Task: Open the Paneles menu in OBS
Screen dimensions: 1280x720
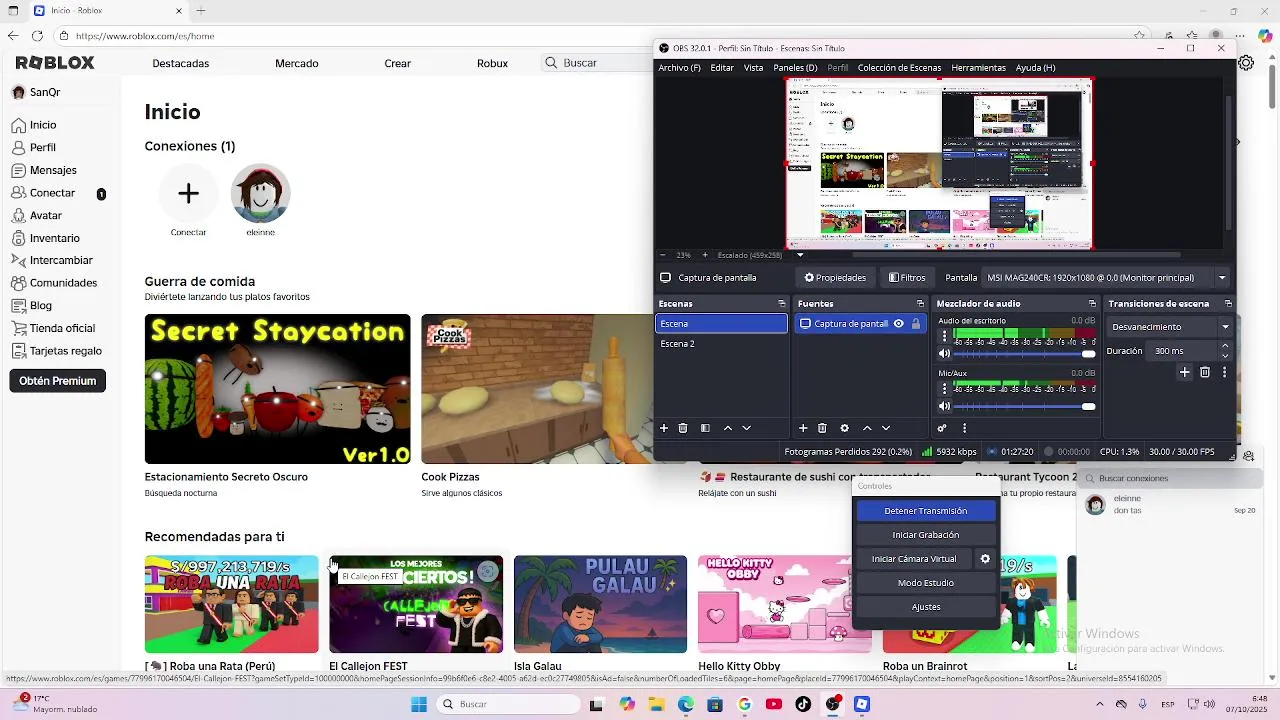Action: point(795,68)
